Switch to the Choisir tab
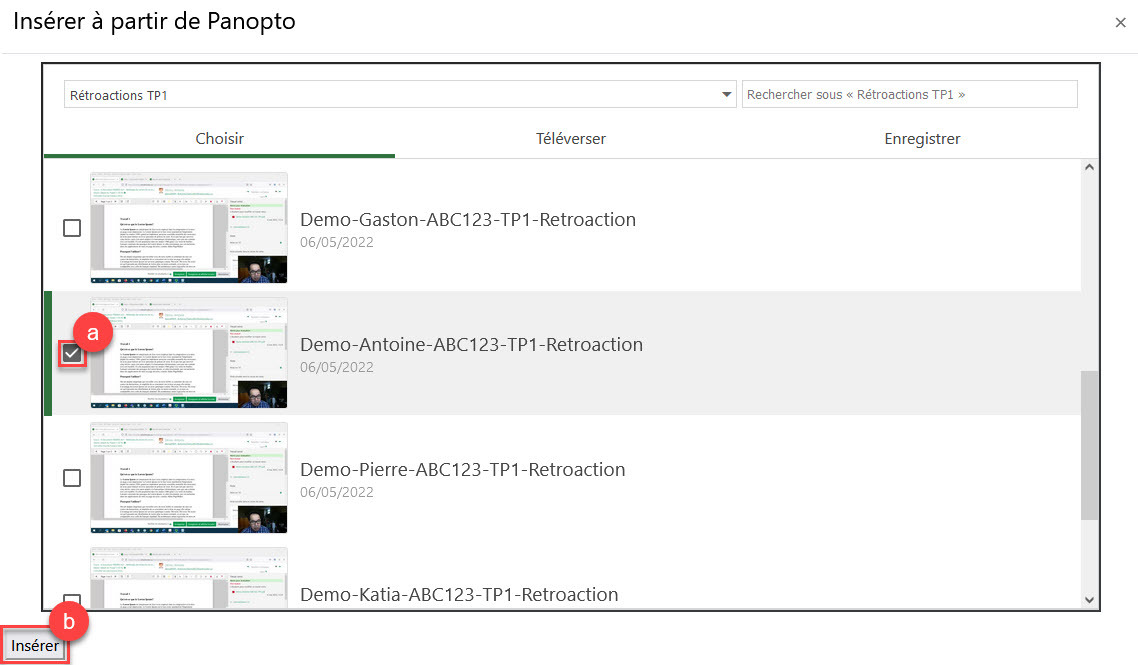 (220, 139)
